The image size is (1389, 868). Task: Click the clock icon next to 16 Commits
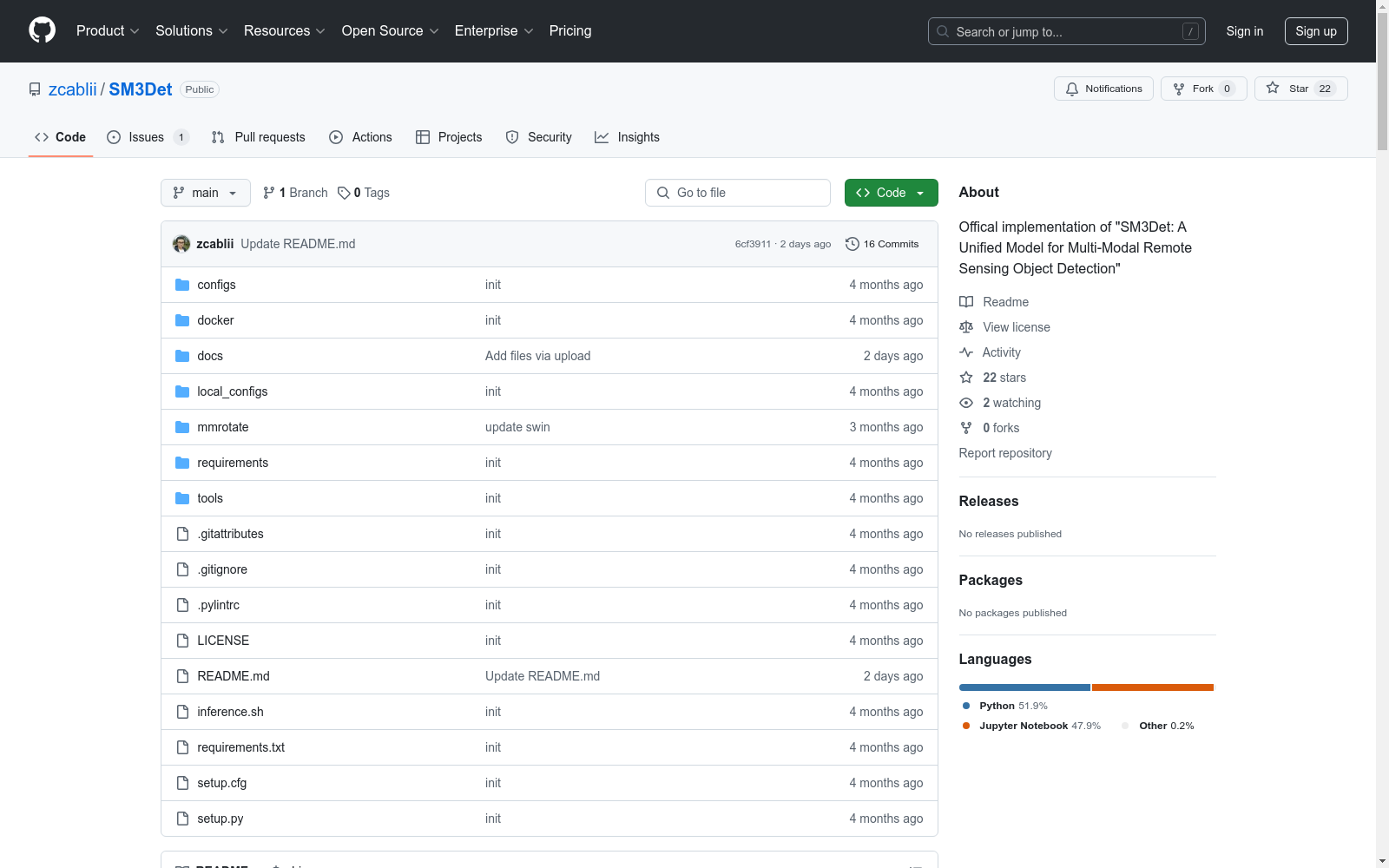tap(852, 244)
